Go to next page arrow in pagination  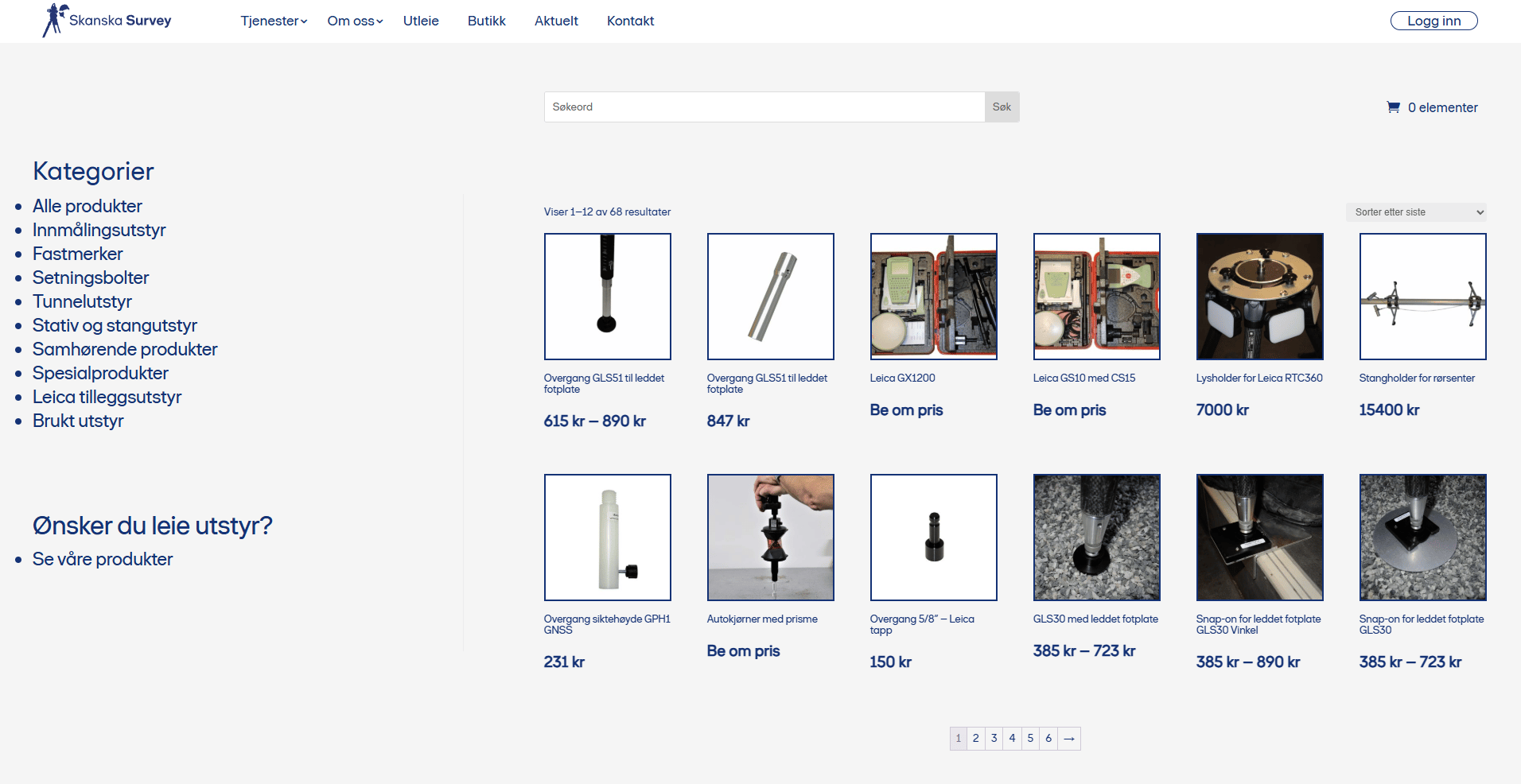pyautogui.click(x=1069, y=739)
